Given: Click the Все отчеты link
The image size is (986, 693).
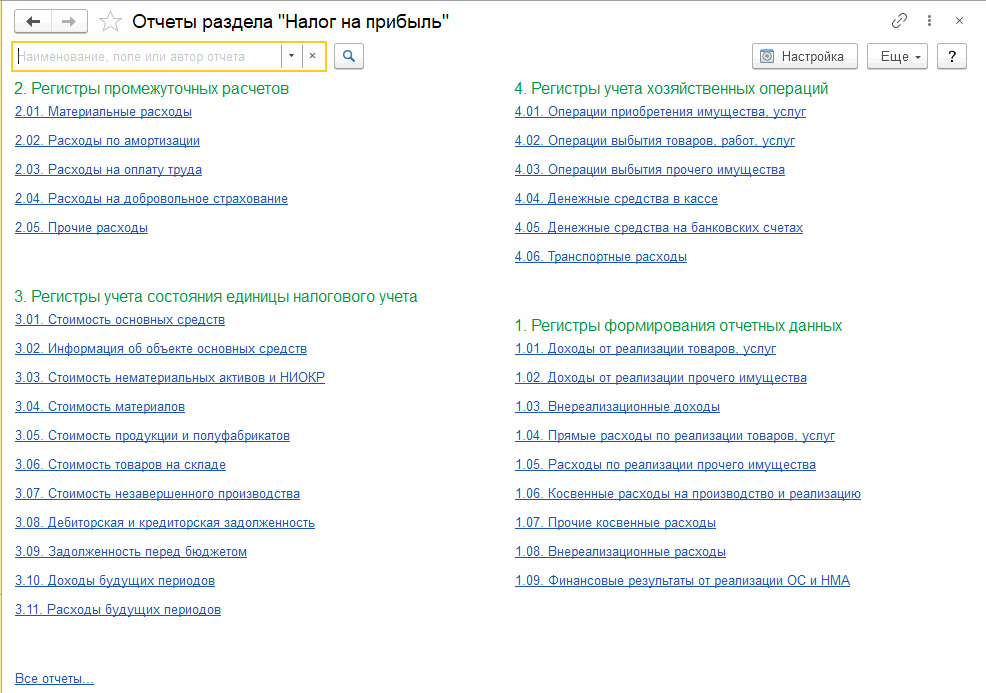Looking at the screenshot, I should click(x=54, y=679).
